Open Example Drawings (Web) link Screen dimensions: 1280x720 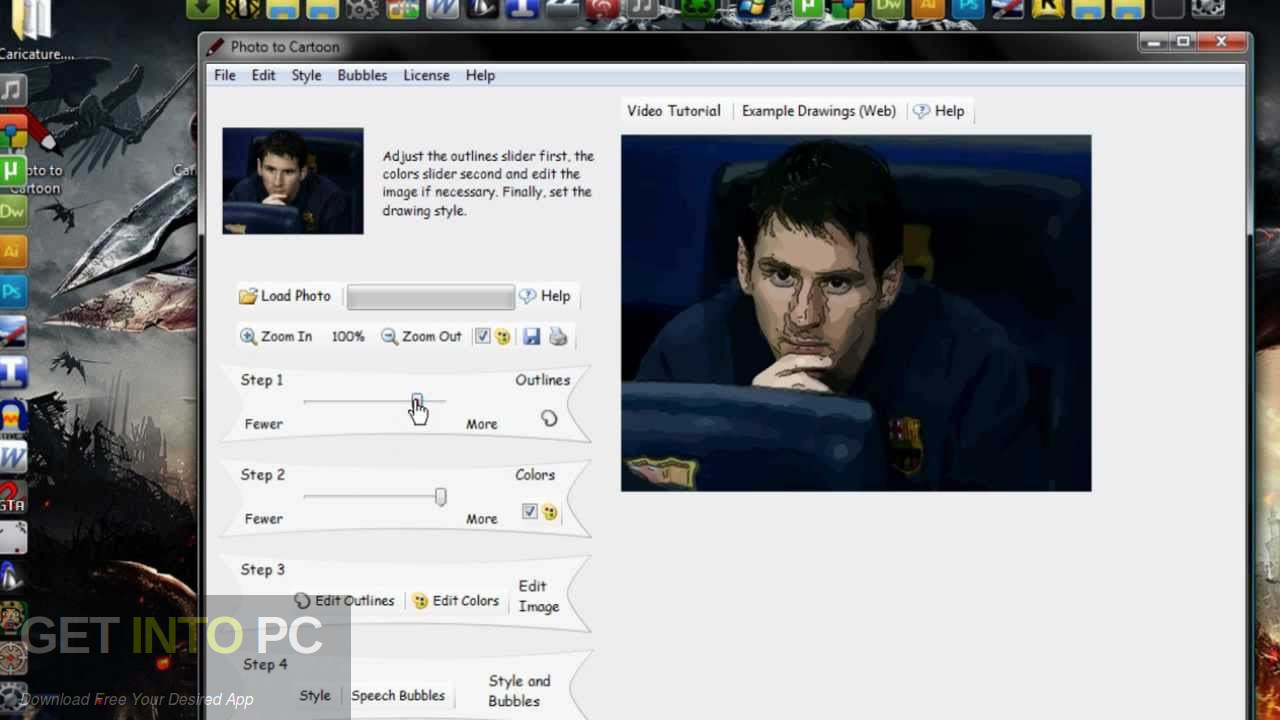pyautogui.click(x=818, y=111)
